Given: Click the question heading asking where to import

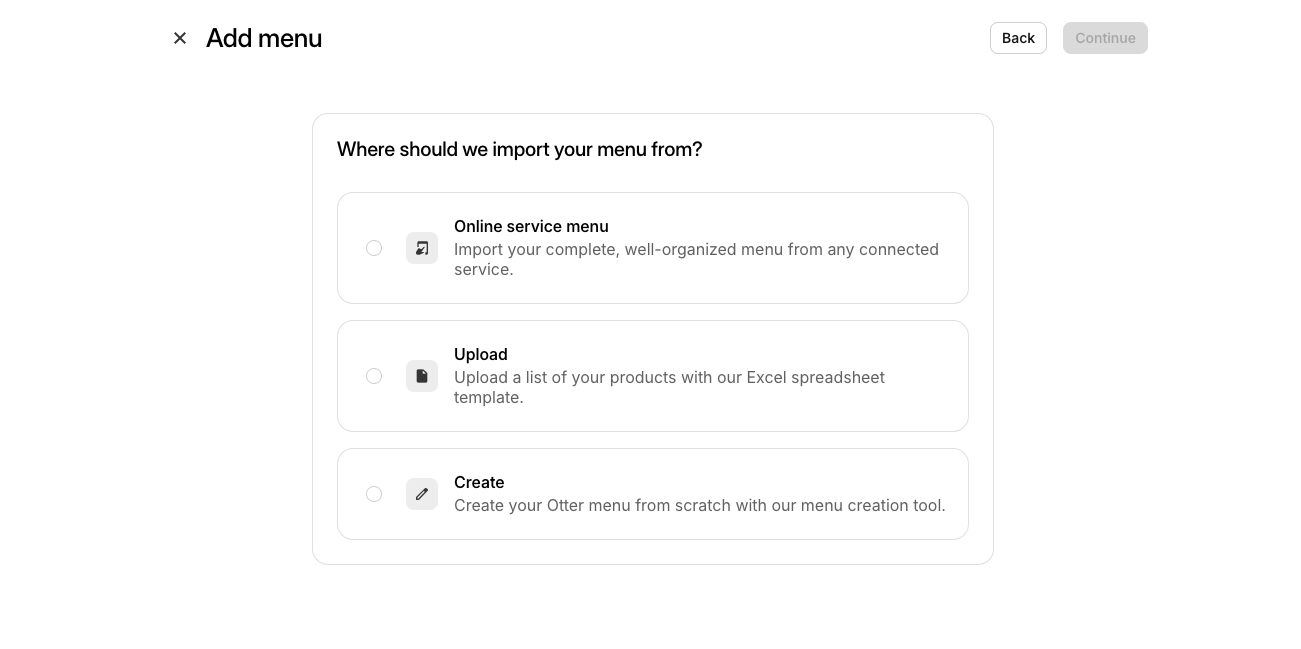Looking at the screenshot, I should click(x=519, y=149).
